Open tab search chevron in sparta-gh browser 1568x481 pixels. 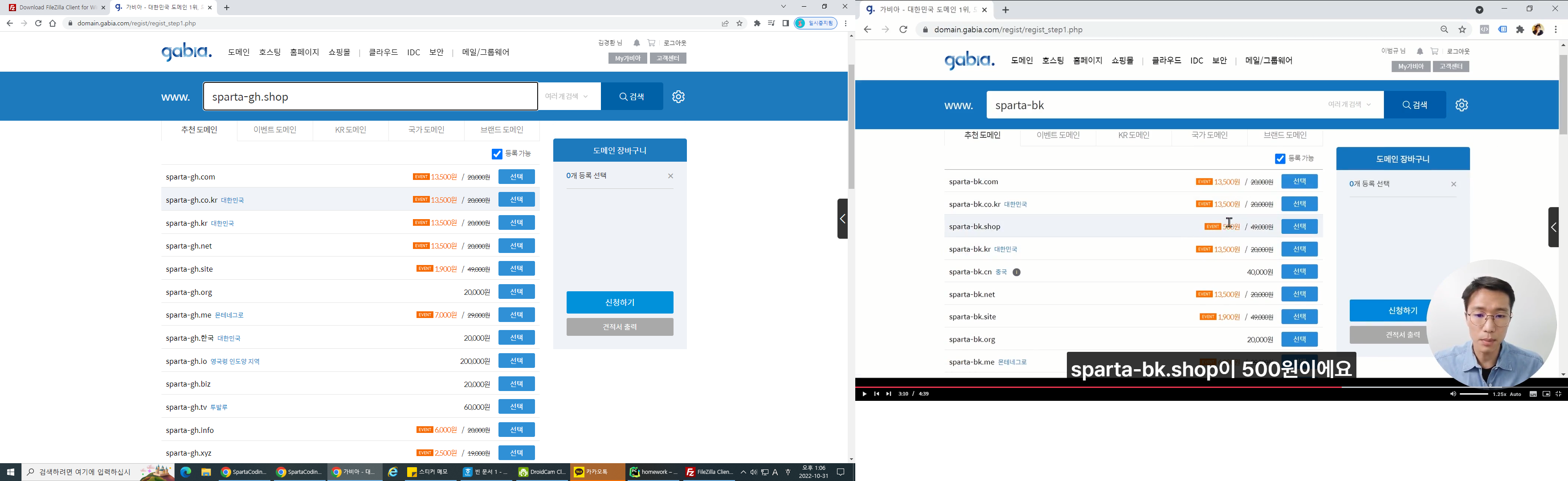[x=784, y=7]
